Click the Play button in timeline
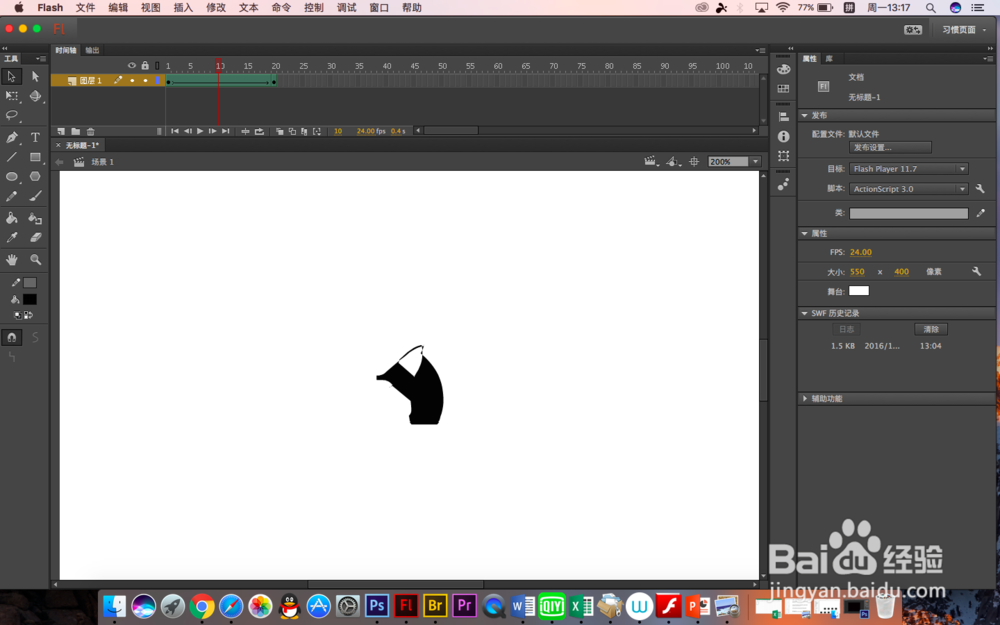This screenshot has width=1000, height=625. pyautogui.click(x=200, y=131)
